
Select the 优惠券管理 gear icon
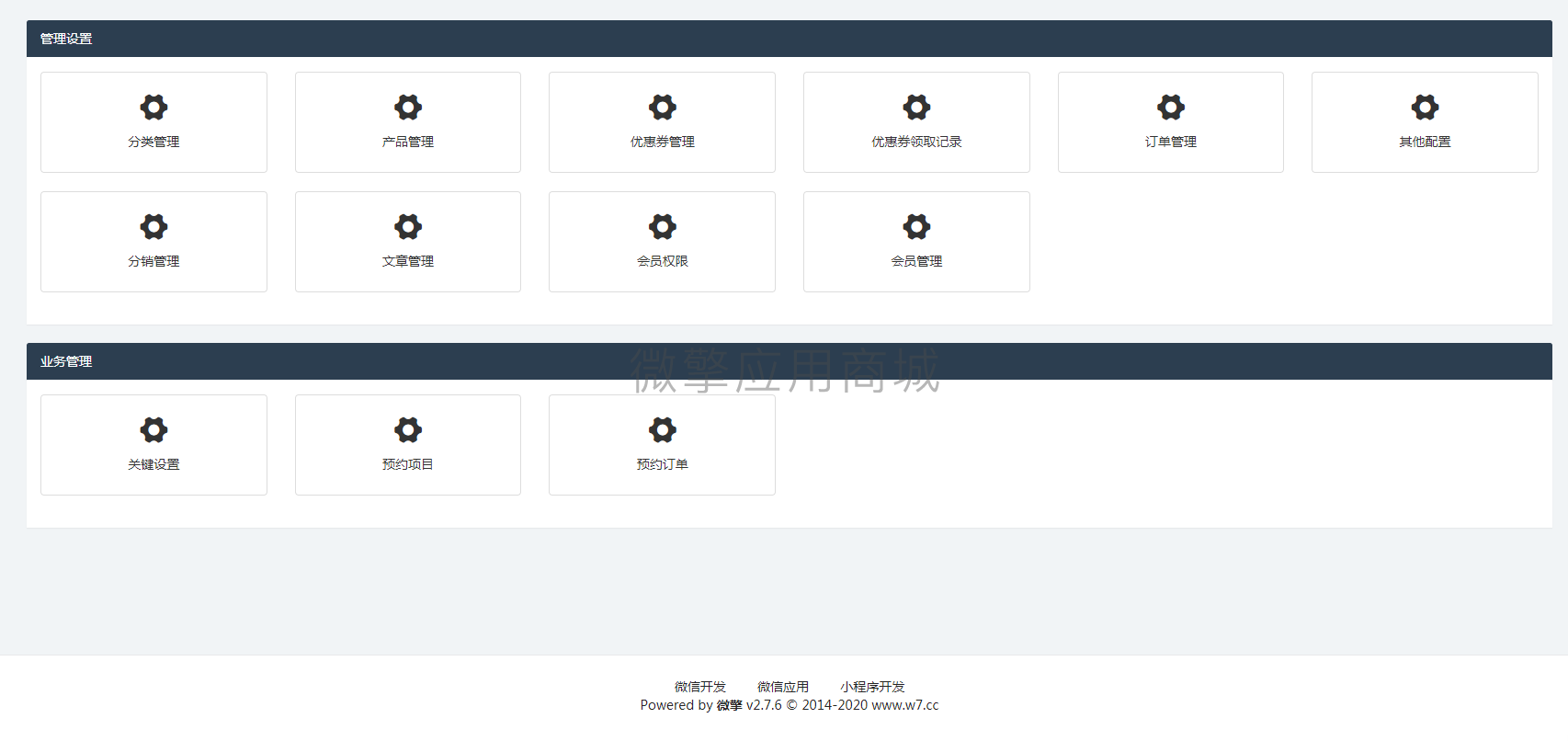662,108
